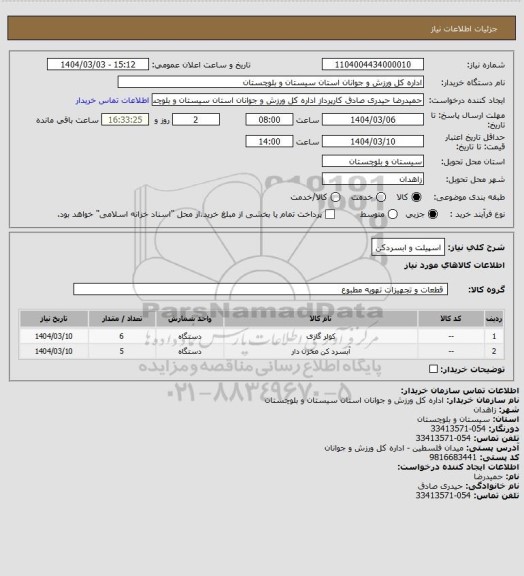Screen dimensions: 524x576
Task: Select the کالا radio button
Action: click(416, 197)
